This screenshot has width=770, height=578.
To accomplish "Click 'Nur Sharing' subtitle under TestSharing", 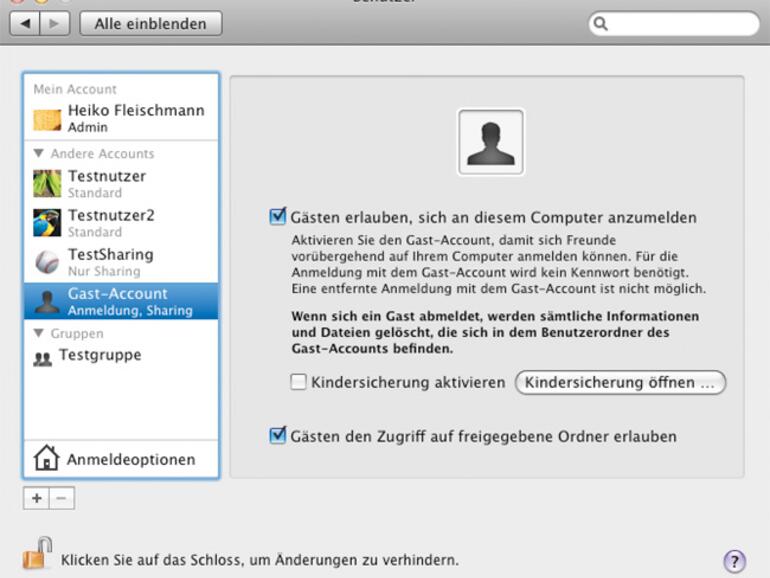I will 104,271.
